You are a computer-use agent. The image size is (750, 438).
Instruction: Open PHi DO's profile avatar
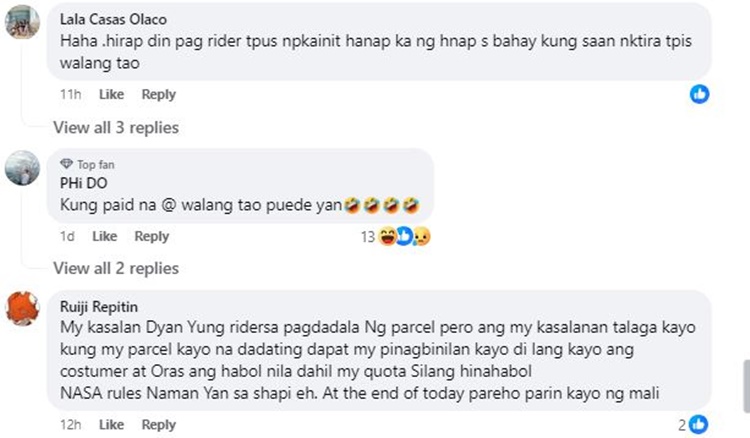(22, 168)
